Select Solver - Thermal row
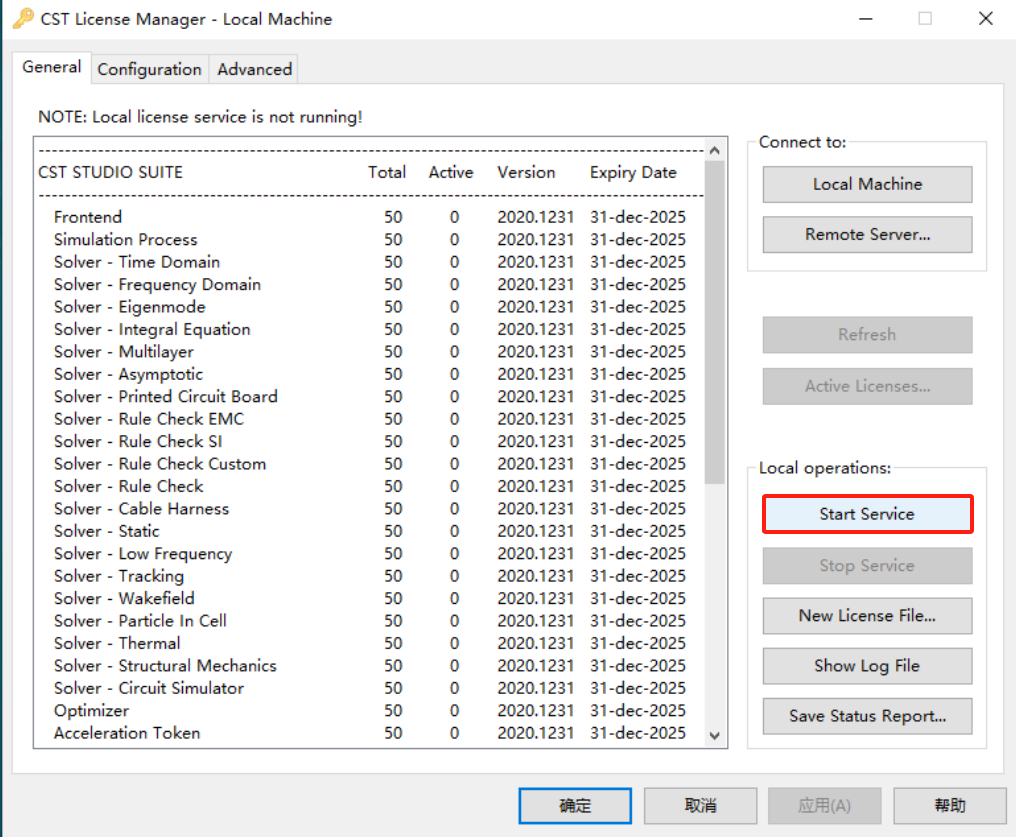This screenshot has width=1016, height=837. (x=370, y=643)
